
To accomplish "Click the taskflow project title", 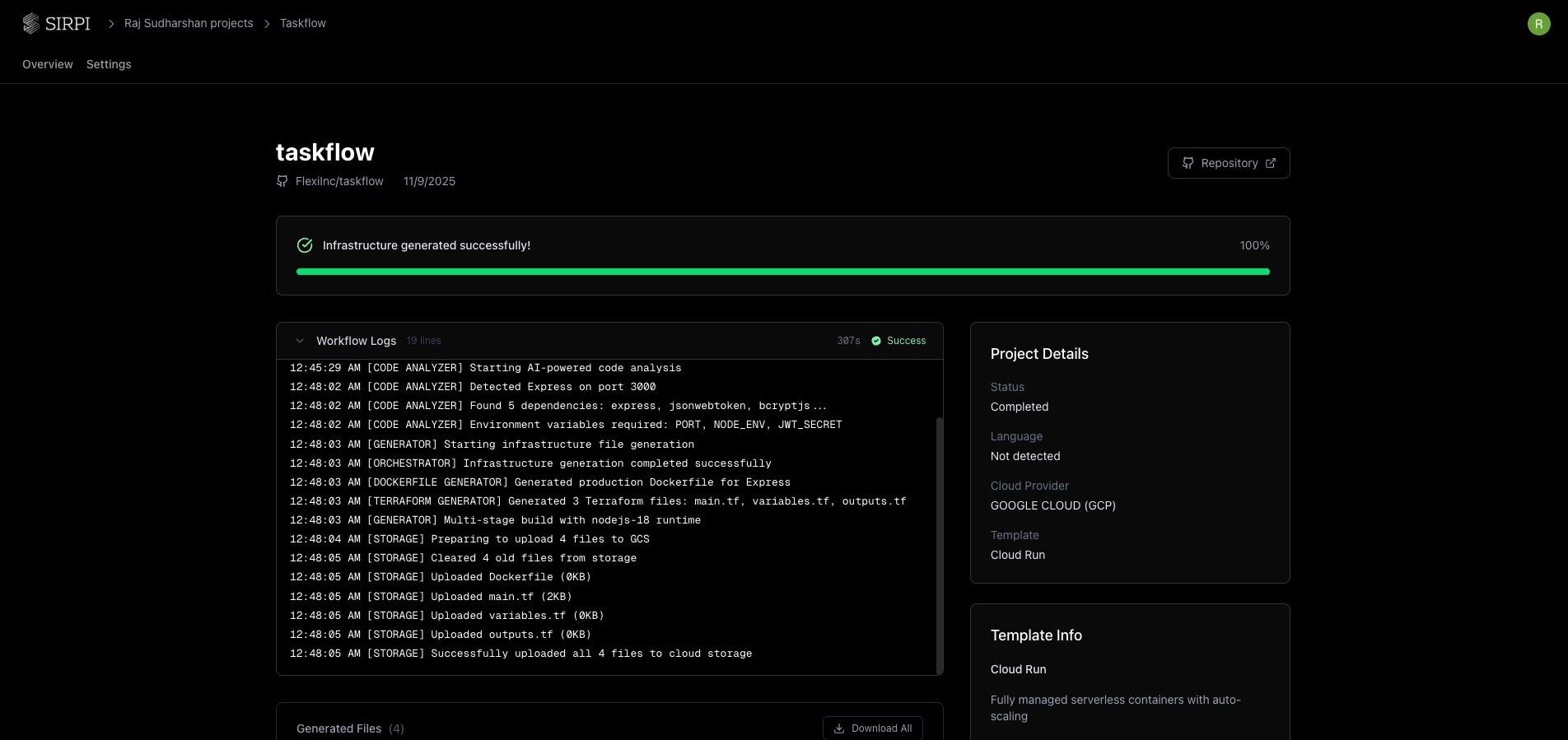I will (325, 152).
